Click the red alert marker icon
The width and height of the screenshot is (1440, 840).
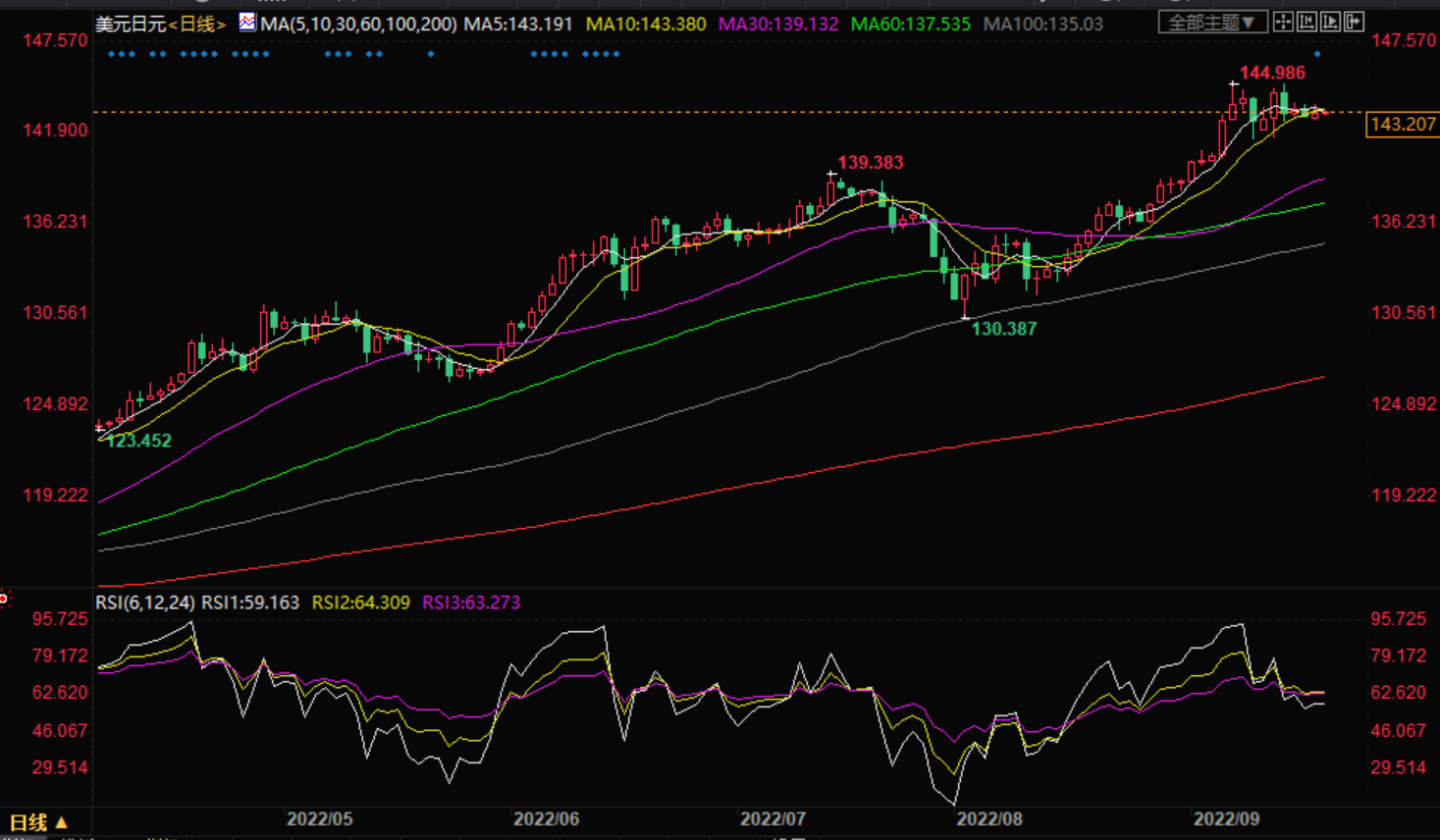[x=4, y=598]
